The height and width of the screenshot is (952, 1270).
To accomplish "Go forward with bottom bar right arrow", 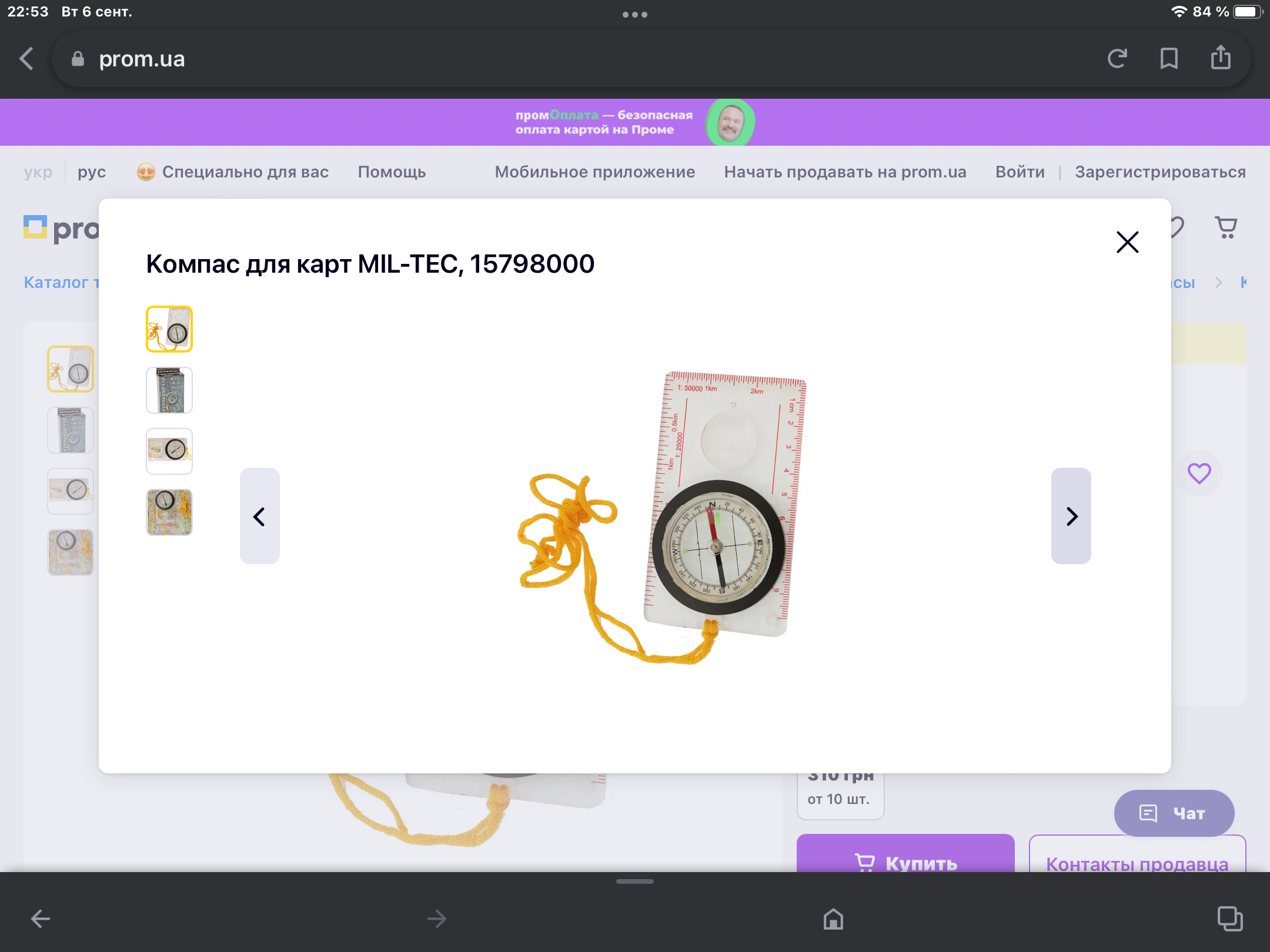I will [x=436, y=919].
